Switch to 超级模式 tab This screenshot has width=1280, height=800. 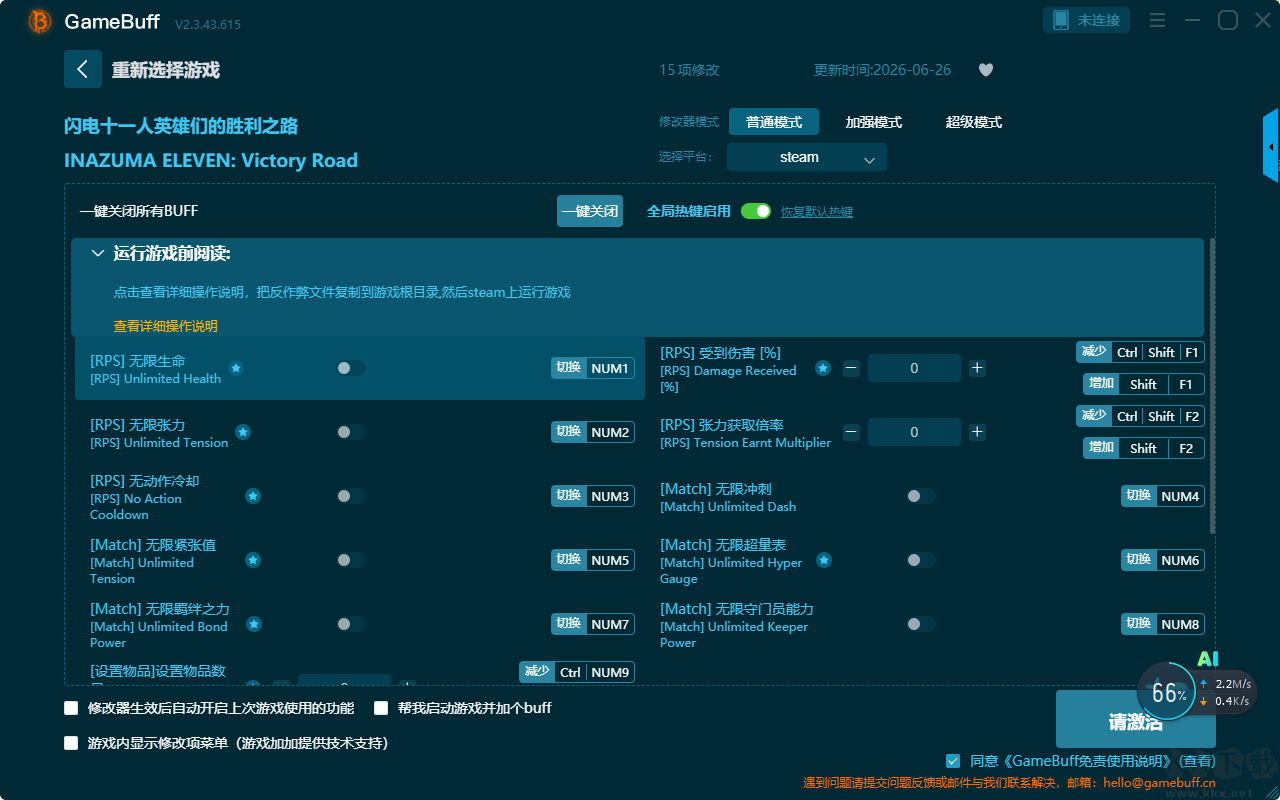[x=974, y=122]
